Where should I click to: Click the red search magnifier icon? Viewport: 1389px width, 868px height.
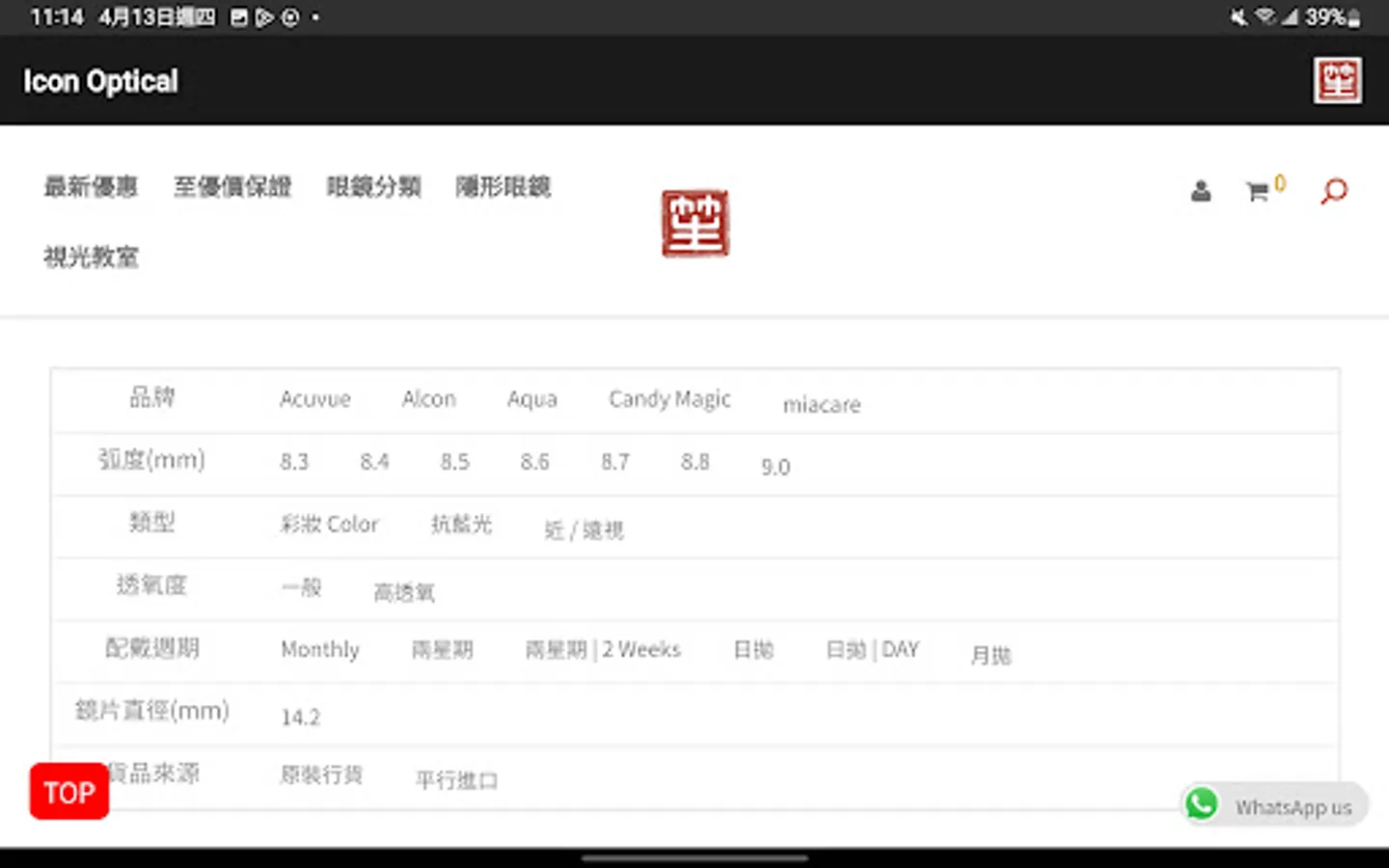coord(1333,191)
